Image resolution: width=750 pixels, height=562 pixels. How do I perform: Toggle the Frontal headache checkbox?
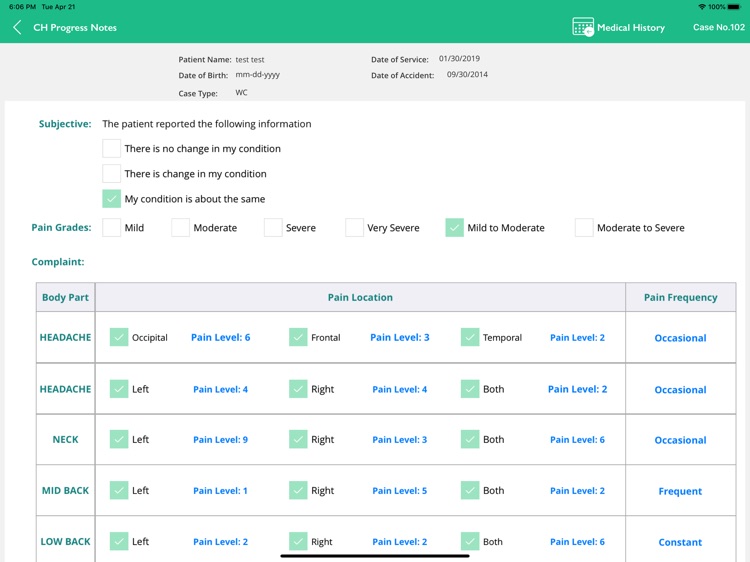click(298, 337)
